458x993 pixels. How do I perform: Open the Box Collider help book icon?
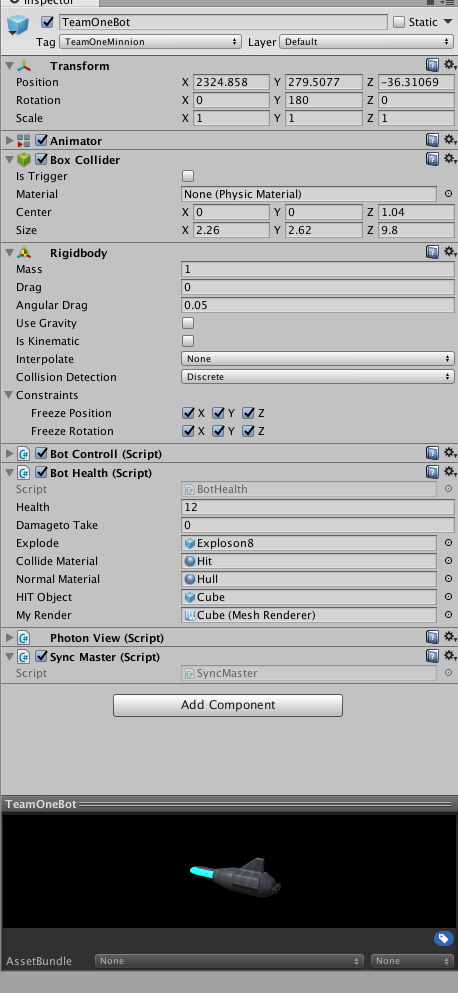432,158
